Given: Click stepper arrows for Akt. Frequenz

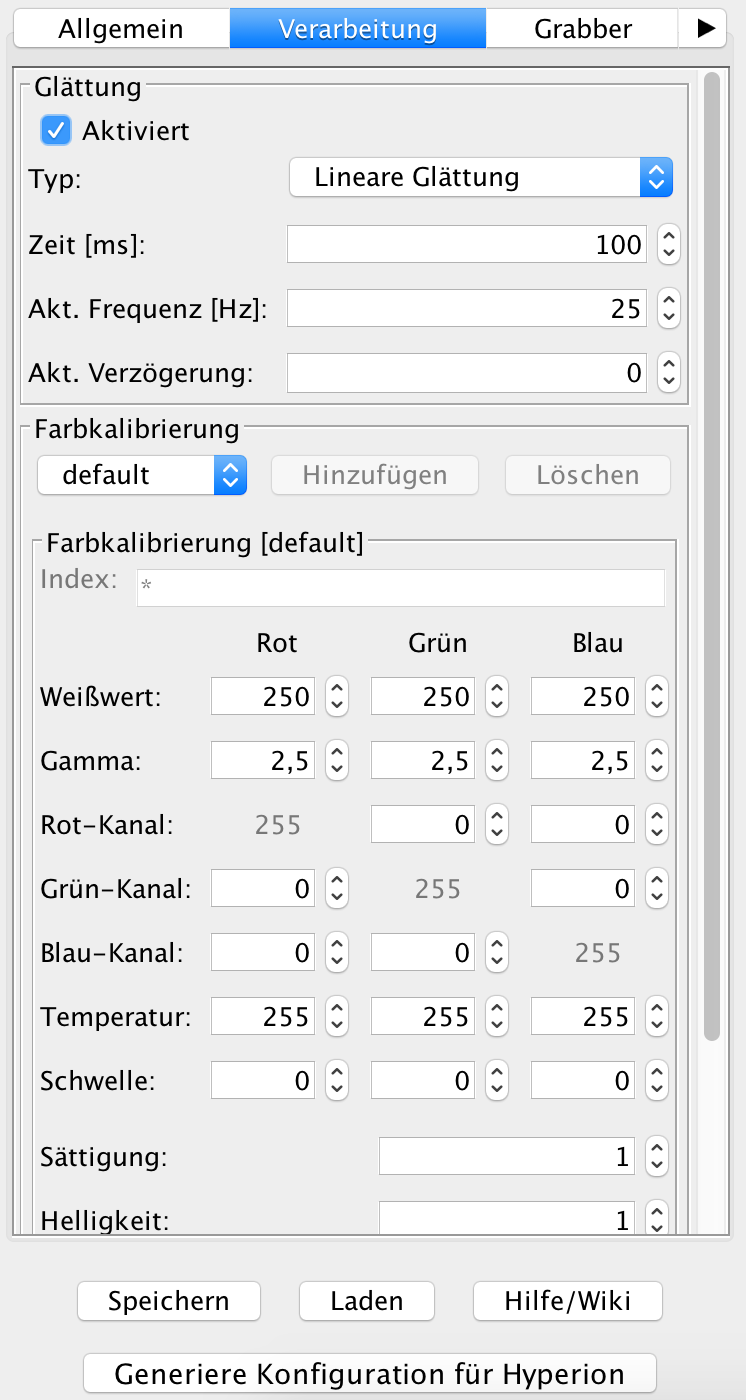Looking at the screenshot, I should [x=669, y=308].
